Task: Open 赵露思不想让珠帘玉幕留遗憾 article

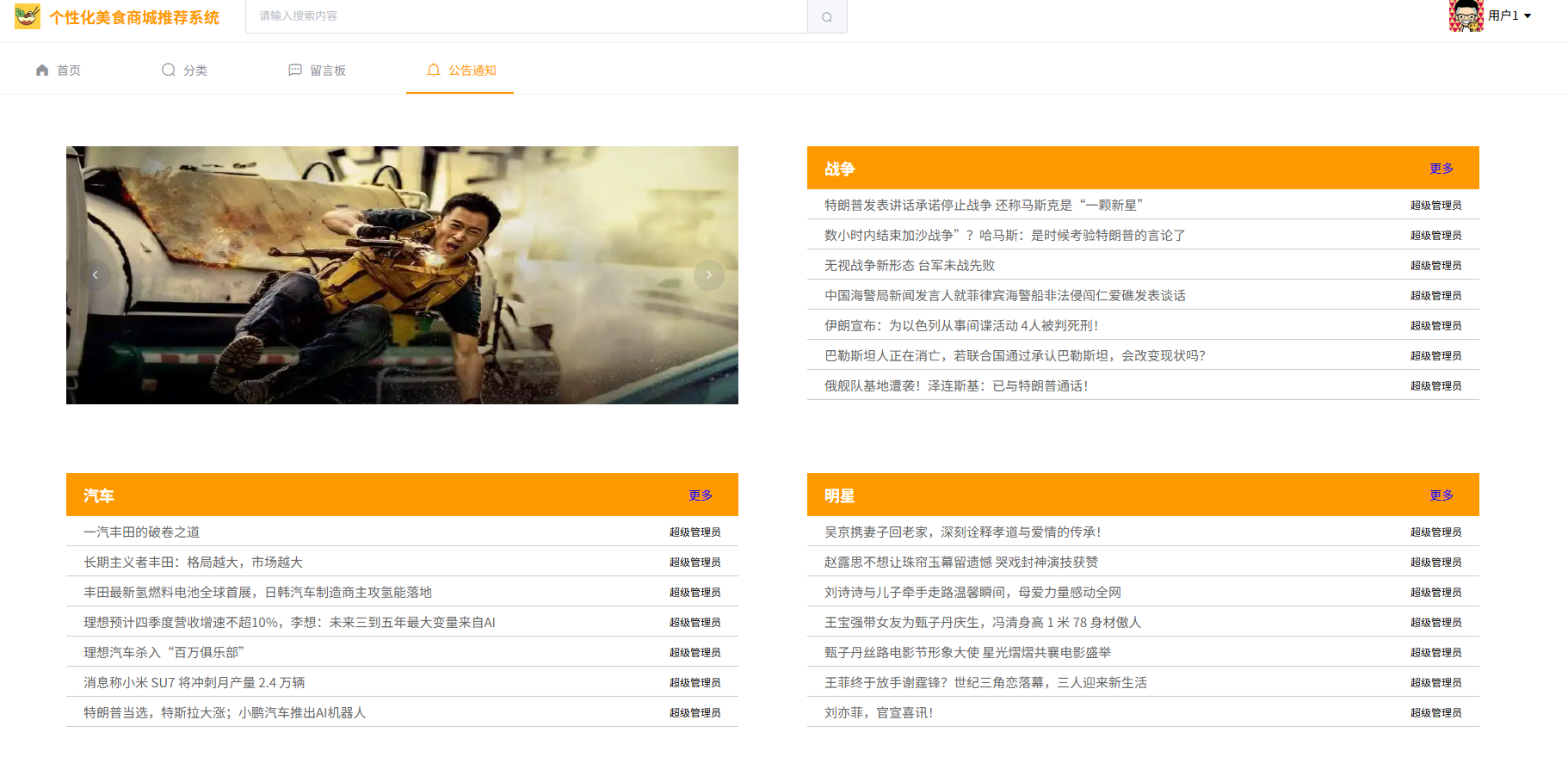Action: pos(961,562)
